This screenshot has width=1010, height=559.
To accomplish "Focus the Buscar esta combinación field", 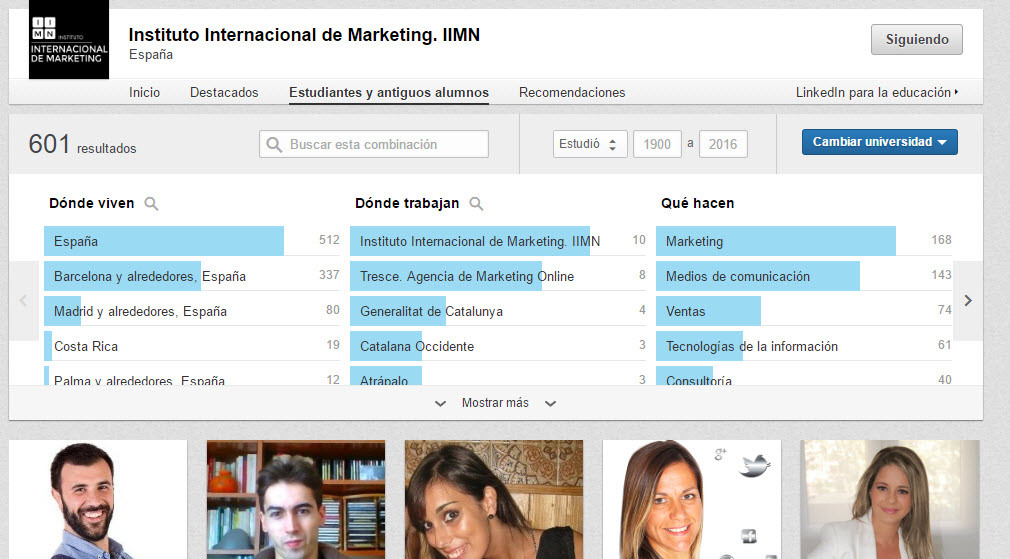I will pyautogui.click(x=374, y=144).
